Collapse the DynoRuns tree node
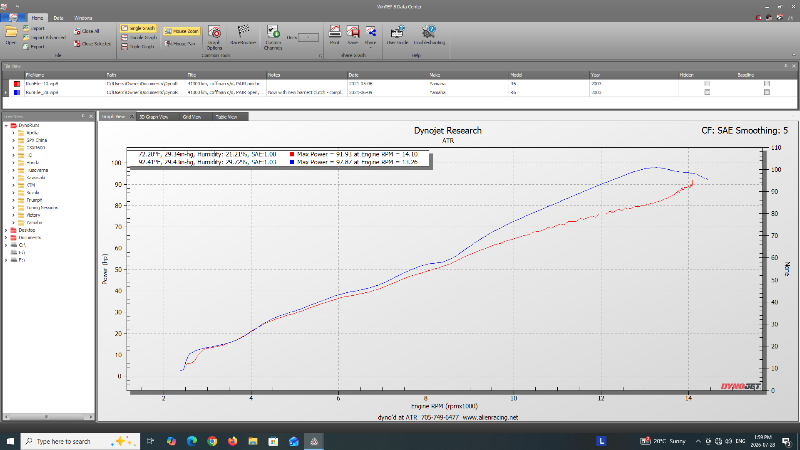 [7, 126]
